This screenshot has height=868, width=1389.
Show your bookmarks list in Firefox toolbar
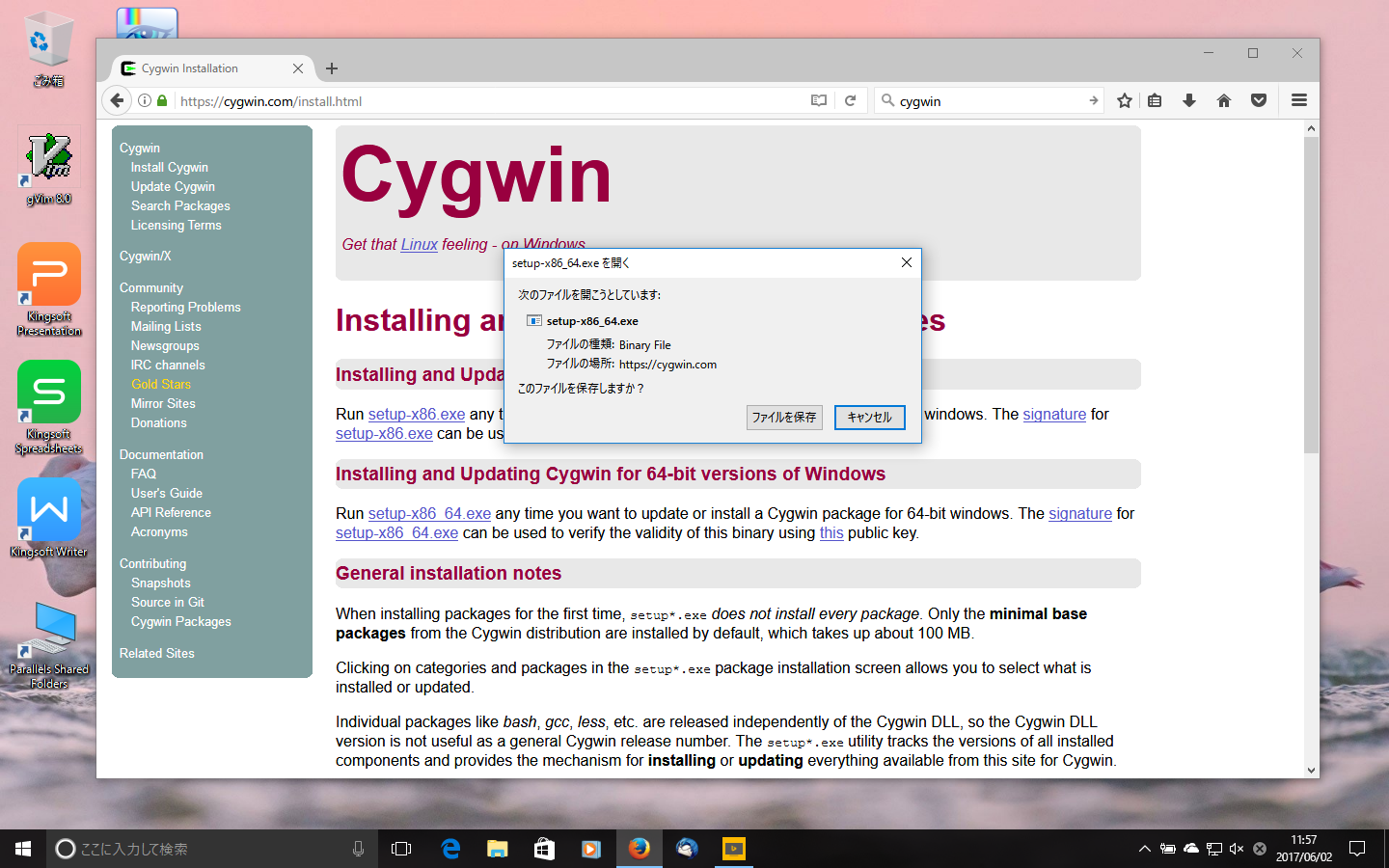1155,100
